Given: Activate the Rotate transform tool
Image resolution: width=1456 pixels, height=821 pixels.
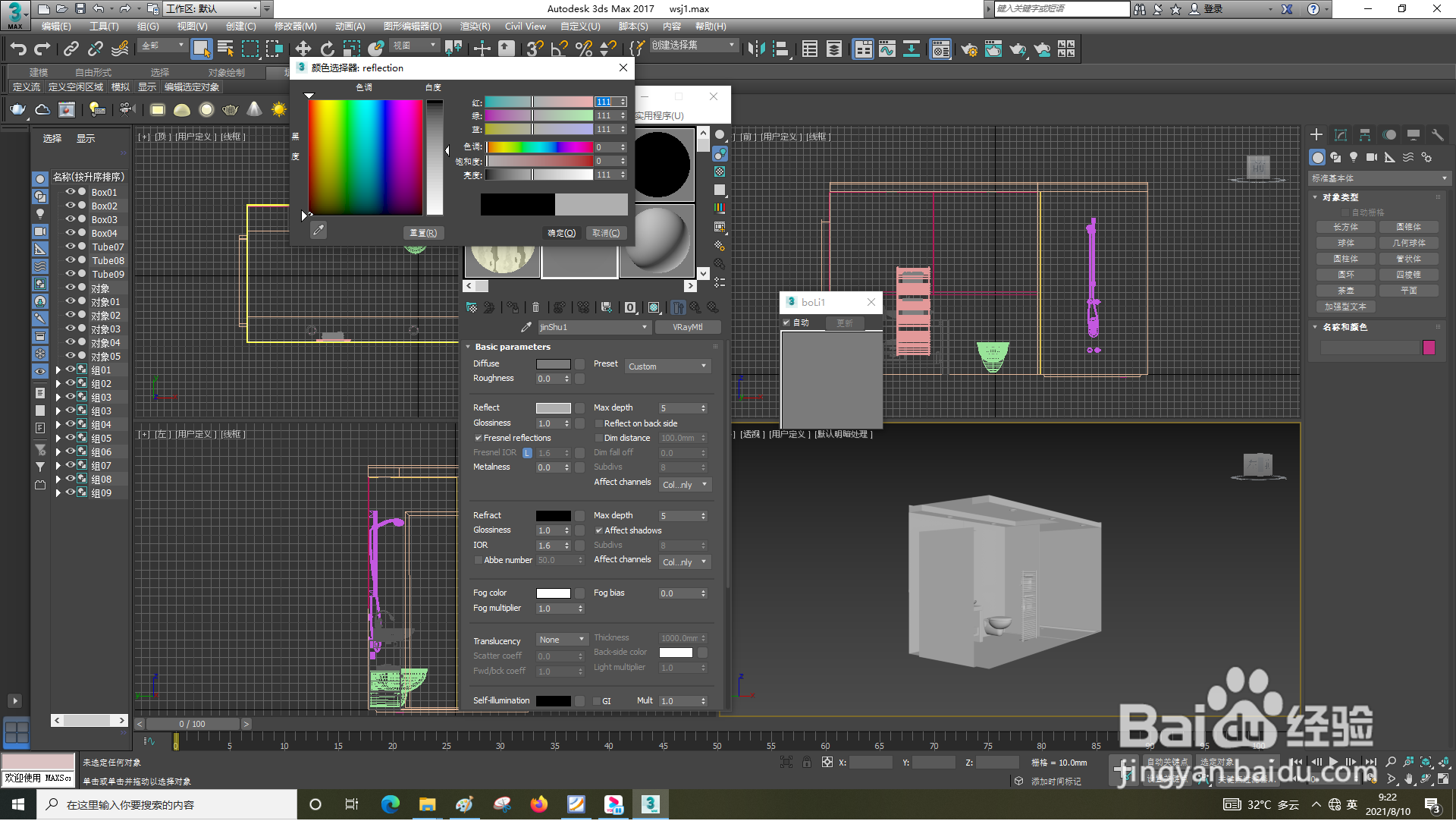Looking at the screenshot, I should [327, 49].
